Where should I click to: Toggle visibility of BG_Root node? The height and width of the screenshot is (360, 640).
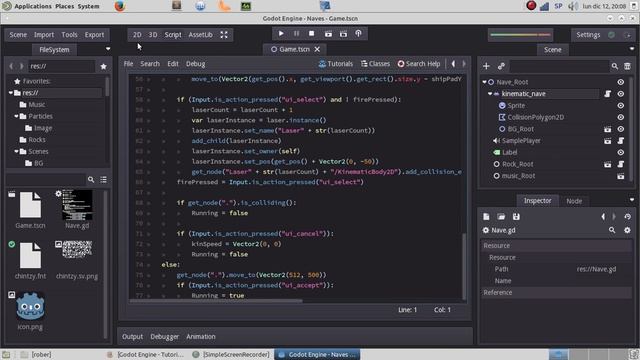620,129
